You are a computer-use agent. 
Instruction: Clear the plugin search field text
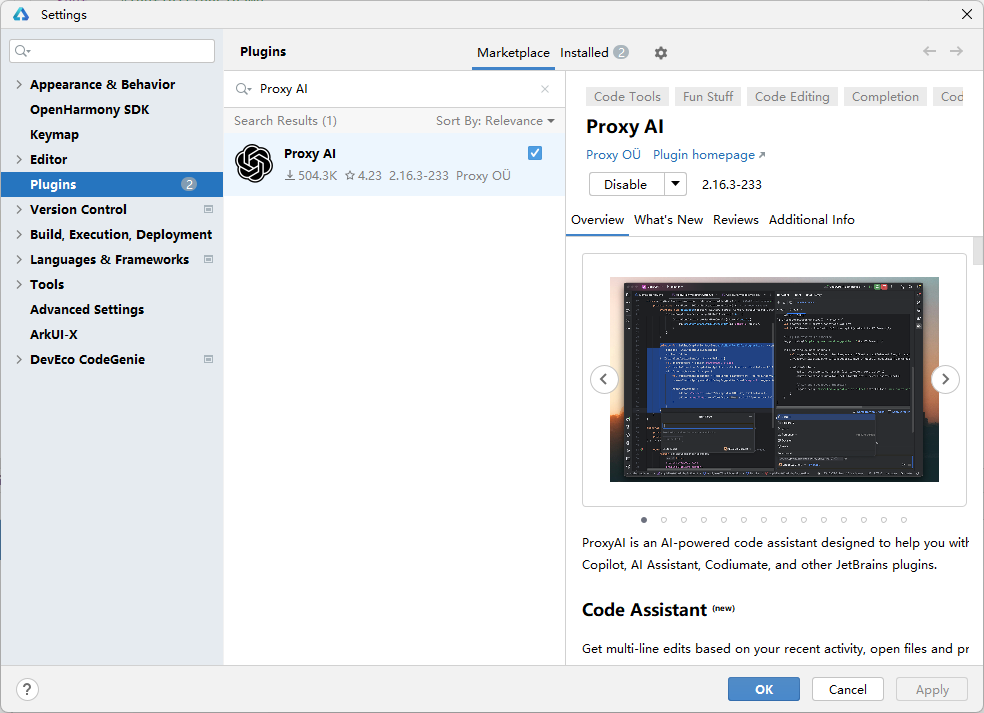[545, 89]
